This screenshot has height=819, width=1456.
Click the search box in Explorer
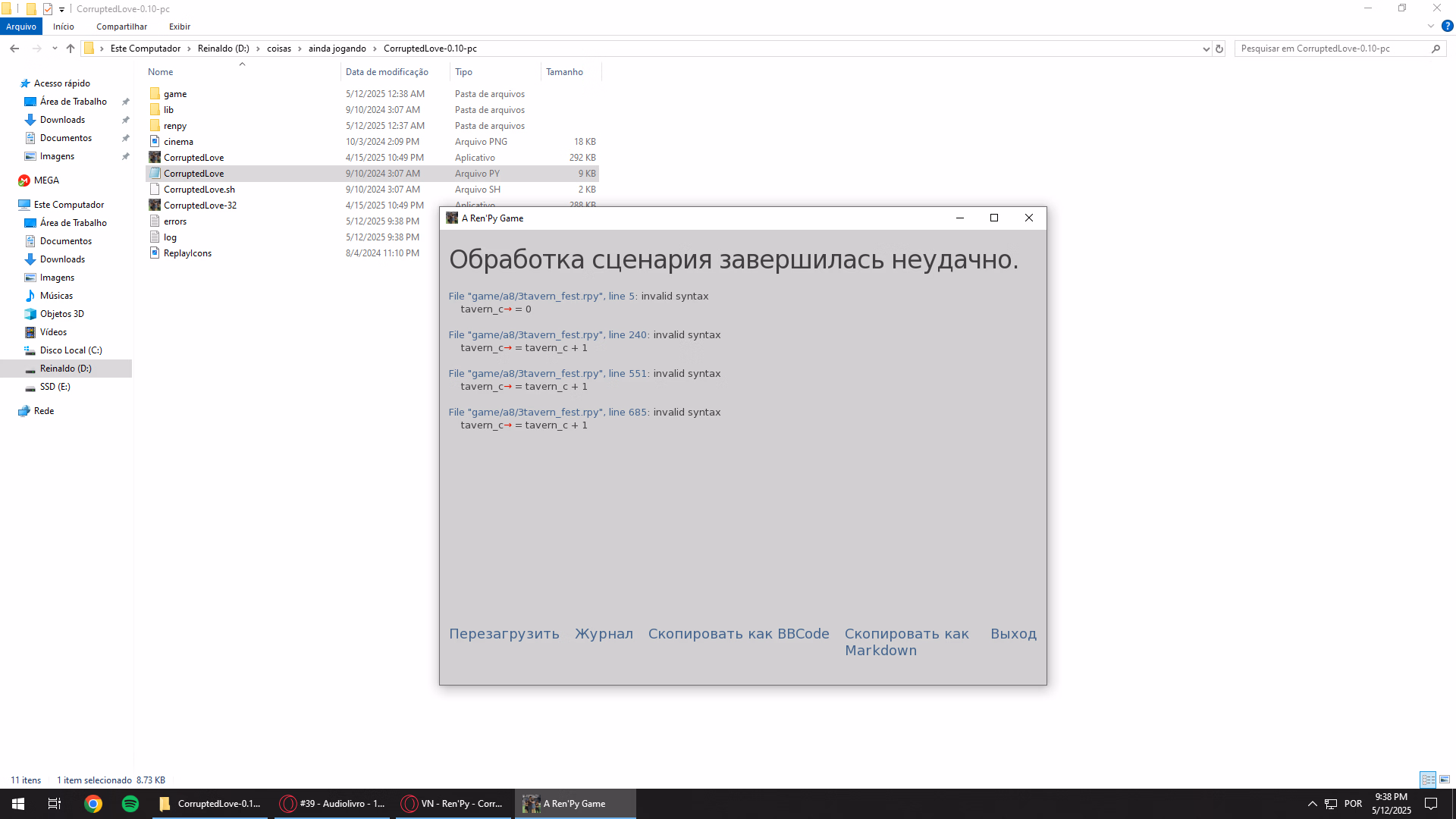tap(1331, 49)
